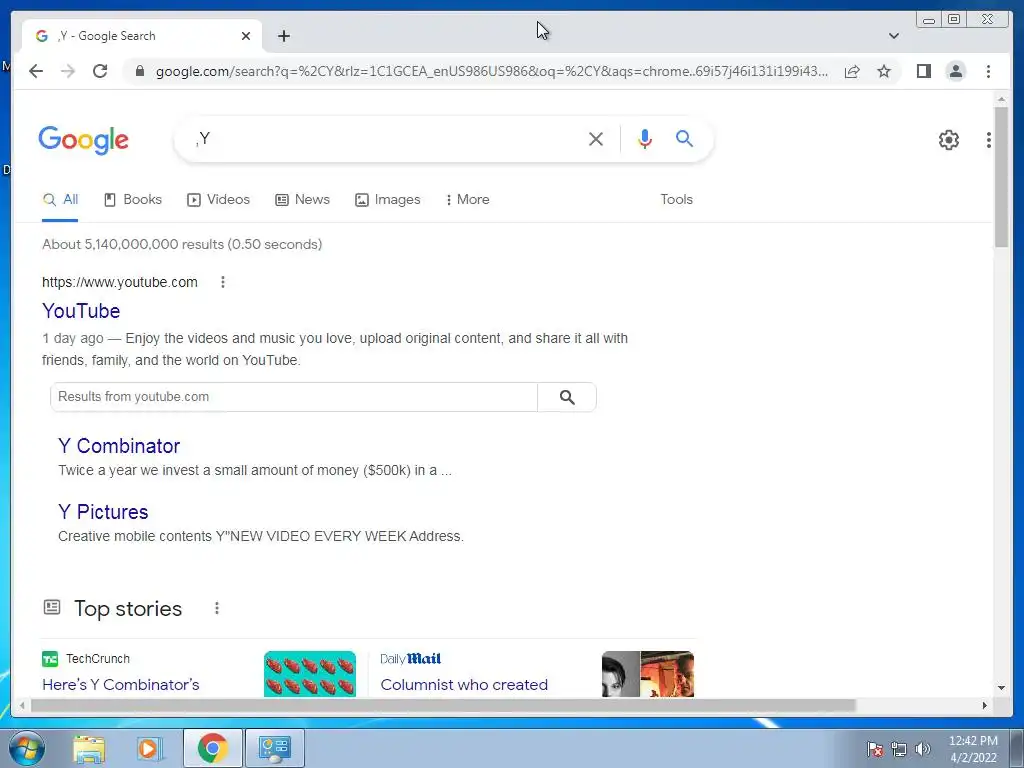Launch Windows Media Player from taskbar
Screen dimensions: 1024x768
(149, 748)
